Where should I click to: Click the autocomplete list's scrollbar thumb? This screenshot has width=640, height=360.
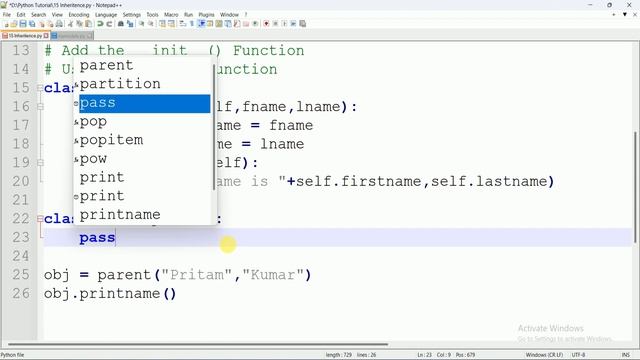point(214,127)
